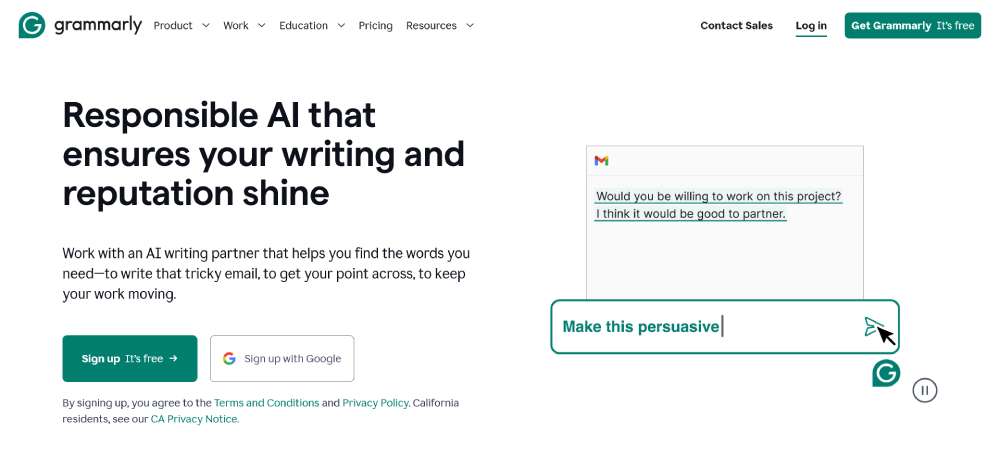Click the Grammarly logo icon in header
The height and width of the screenshot is (458, 1000).
click(32, 25)
